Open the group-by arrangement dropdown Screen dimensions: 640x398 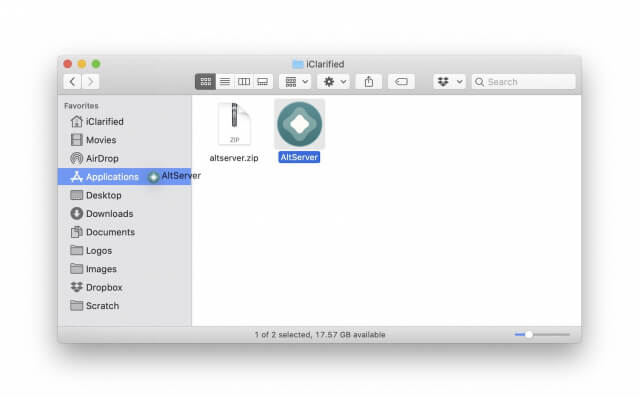pyautogui.click(x=296, y=82)
